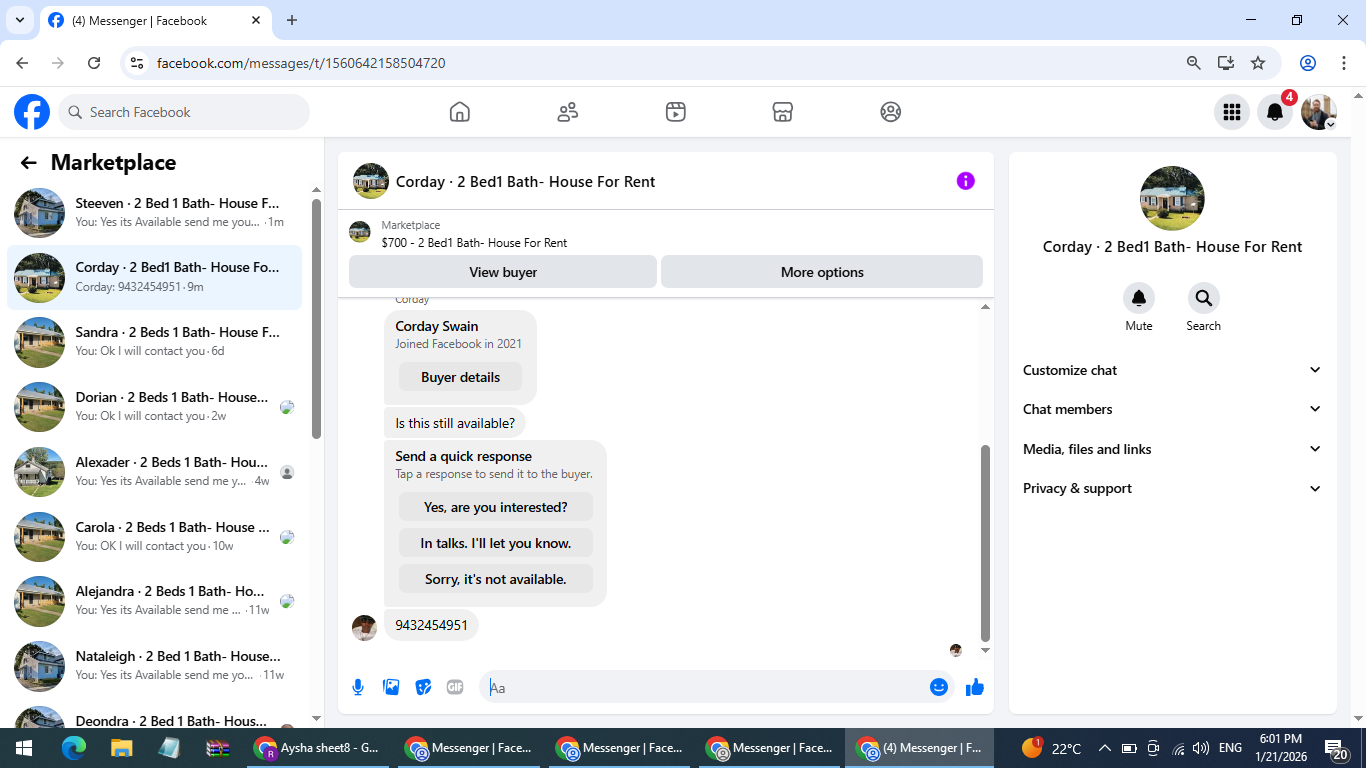Image resolution: width=1366 pixels, height=768 pixels.
Task: Open a new Chrome tab
Action: point(292,20)
